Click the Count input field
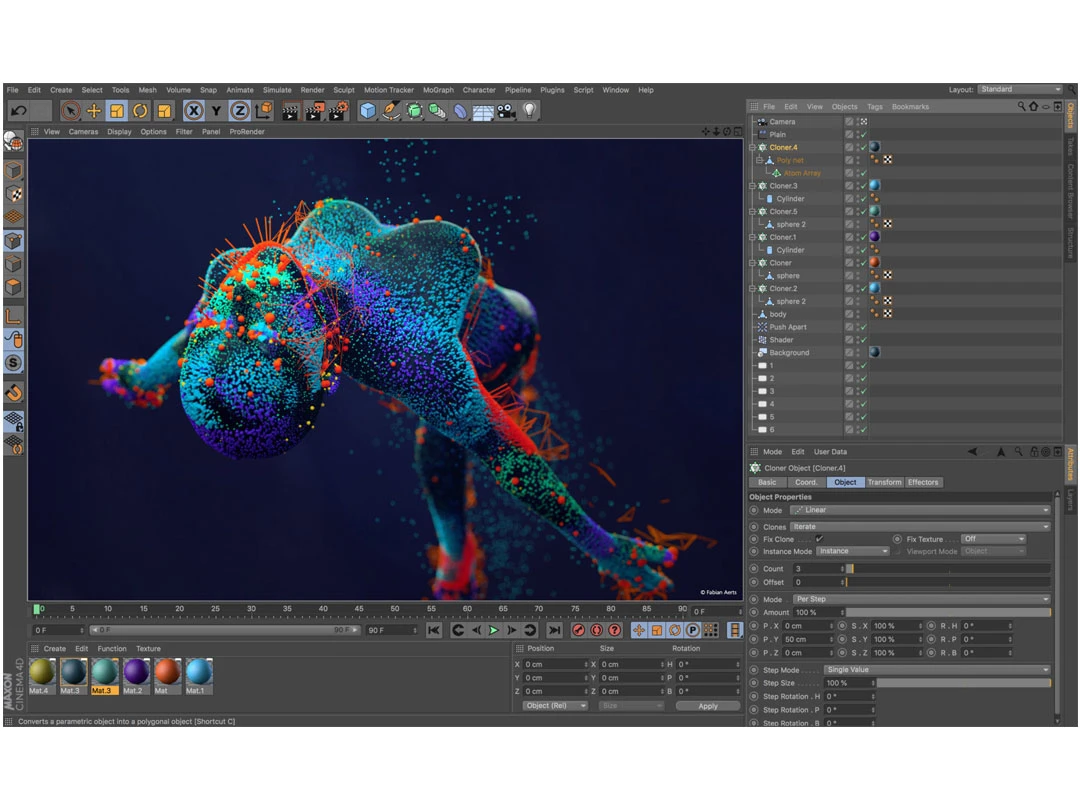The height and width of the screenshot is (810, 1080). [x=819, y=569]
